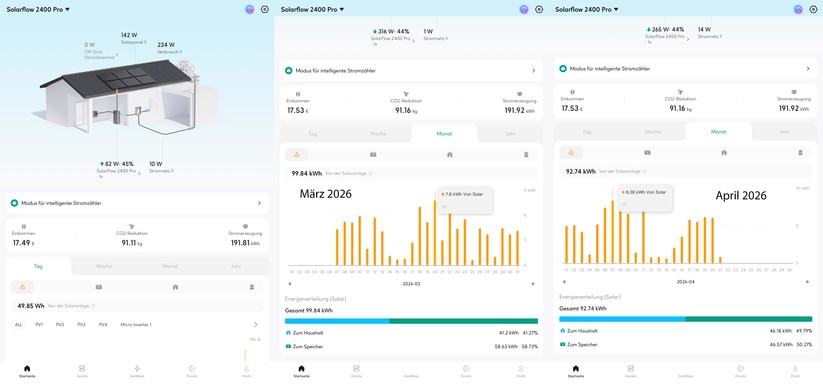The width and height of the screenshot is (823, 385).
Task: Open Stromnetz 14 W link on April screen
Action: click(710, 33)
